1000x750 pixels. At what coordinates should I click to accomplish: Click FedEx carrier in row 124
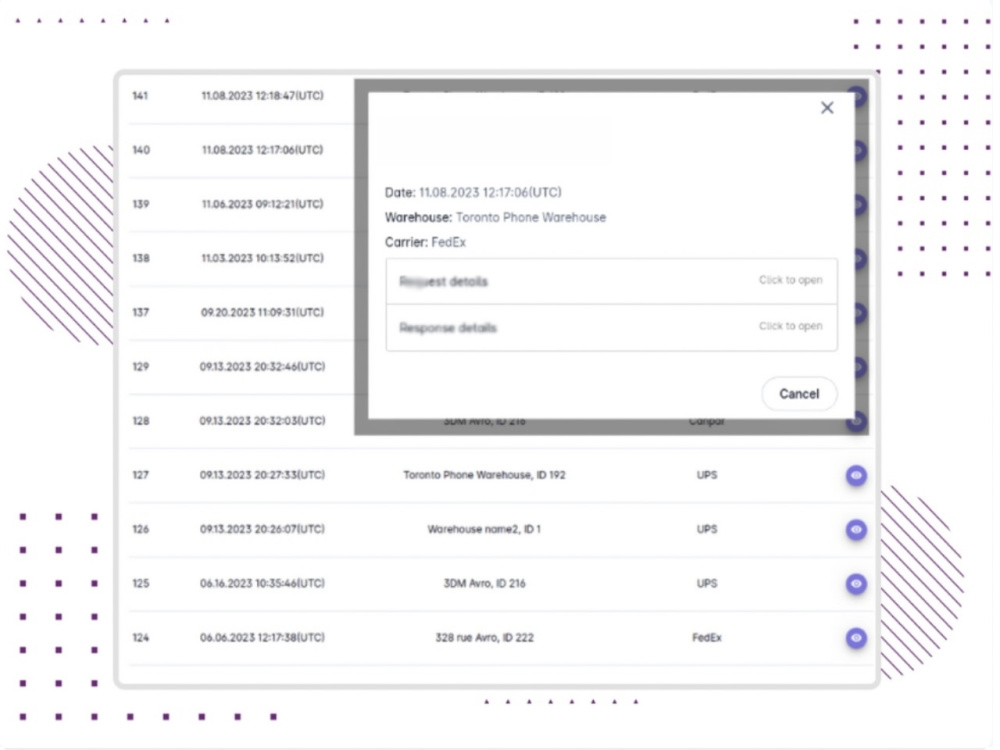[x=707, y=638]
